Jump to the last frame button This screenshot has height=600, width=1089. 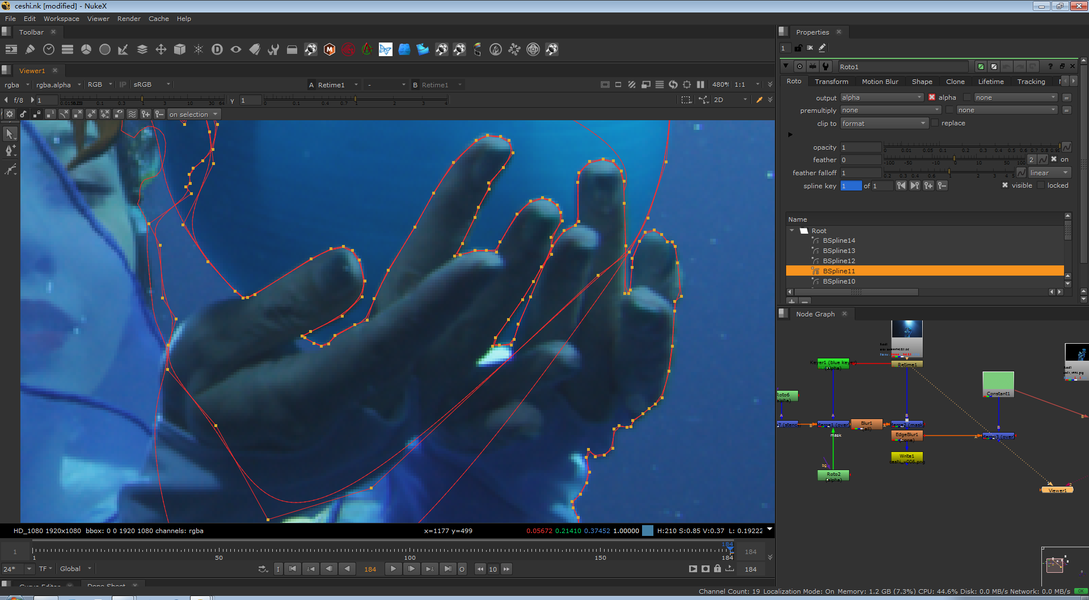point(447,569)
